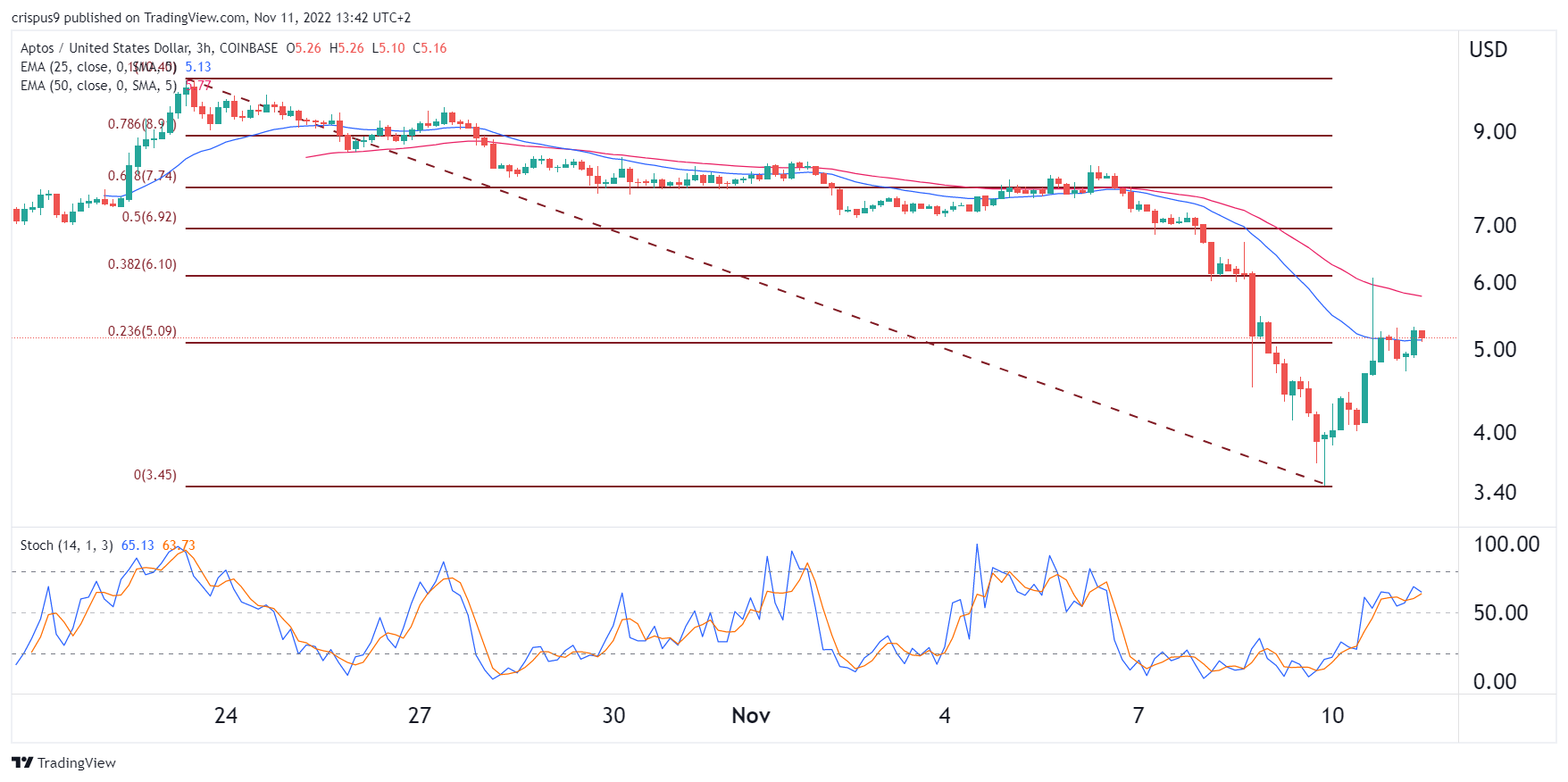Click the 24 date axis label
Image resolution: width=1568 pixels, height=782 pixels.
pos(226,716)
